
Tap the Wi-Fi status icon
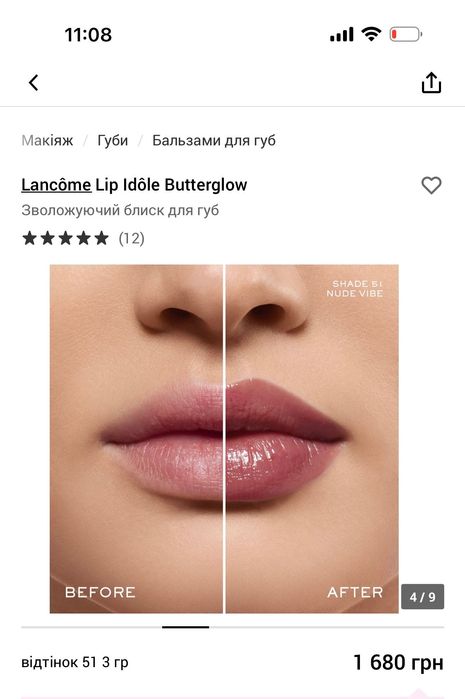click(x=371, y=34)
